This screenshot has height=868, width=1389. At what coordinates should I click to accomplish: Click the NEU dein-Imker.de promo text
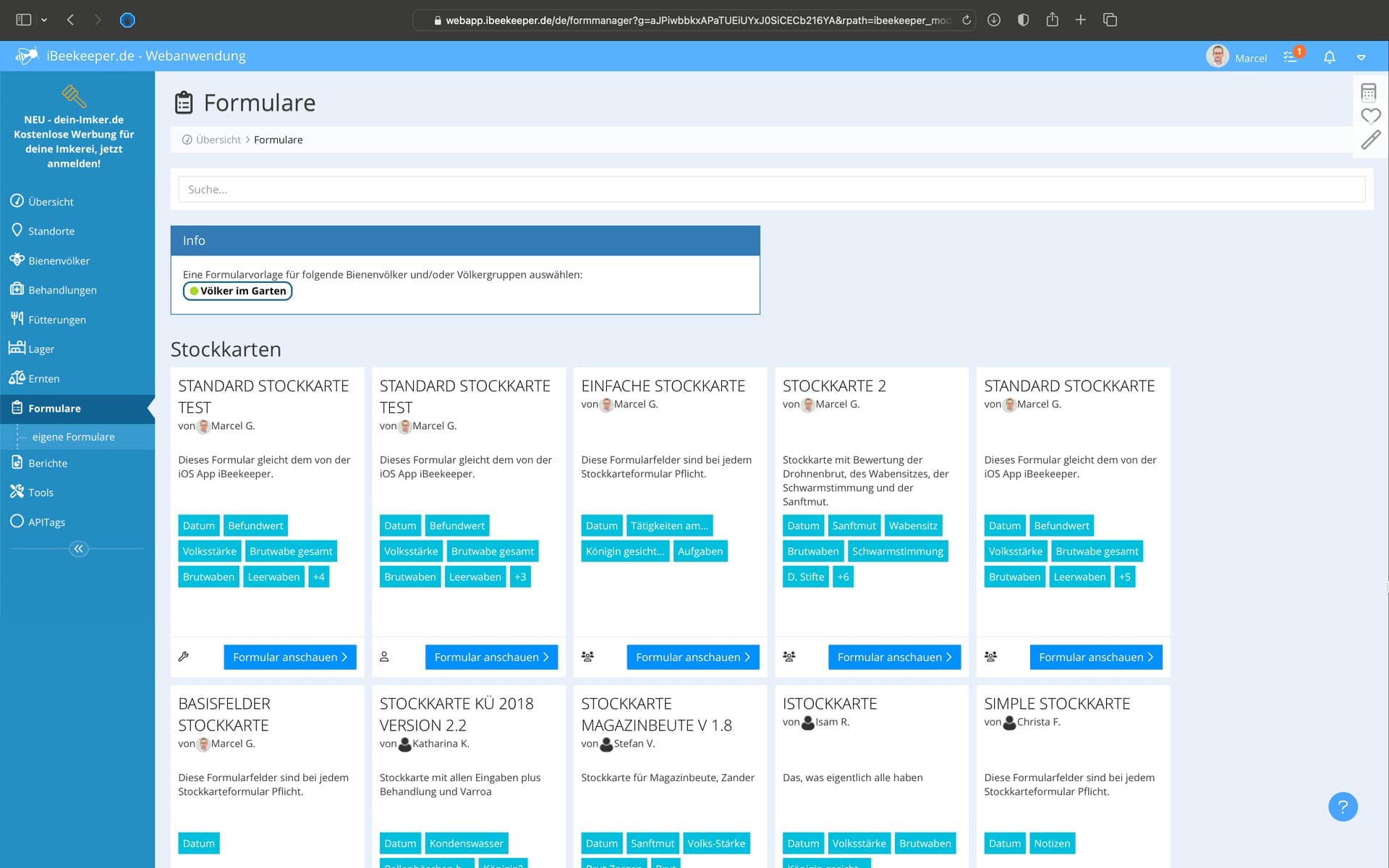(x=74, y=142)
